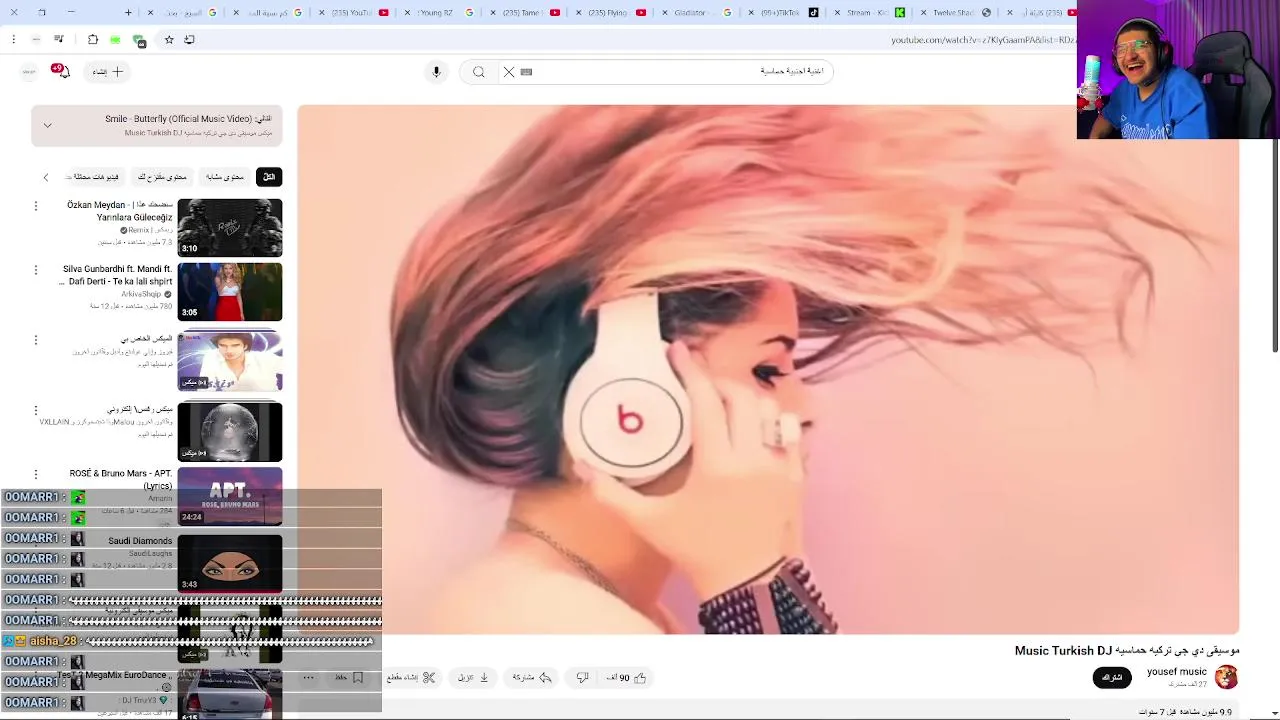This screenshot has width=1280, height=720.
Task: Click the magnifier search button
Action: 479,71
